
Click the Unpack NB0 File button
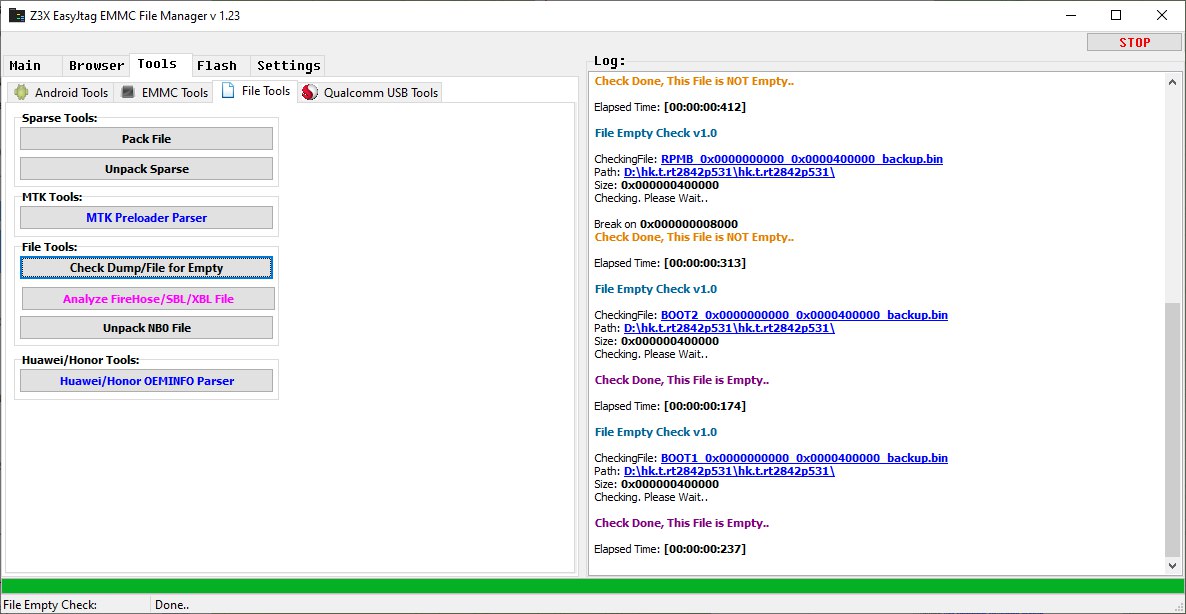146,327
